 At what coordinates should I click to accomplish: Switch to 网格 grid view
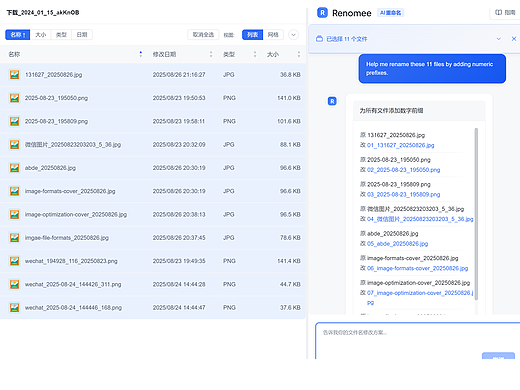point(273,35)
